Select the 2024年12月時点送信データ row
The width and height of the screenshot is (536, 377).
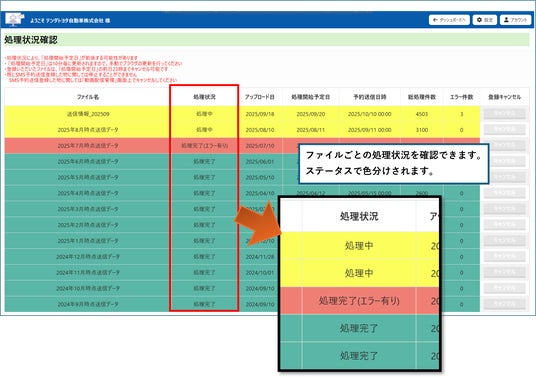click(x=242, y=257)
